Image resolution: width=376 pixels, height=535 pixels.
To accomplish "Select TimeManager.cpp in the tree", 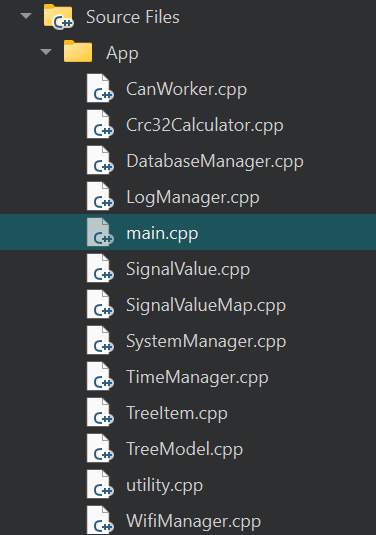I will 198,378.
